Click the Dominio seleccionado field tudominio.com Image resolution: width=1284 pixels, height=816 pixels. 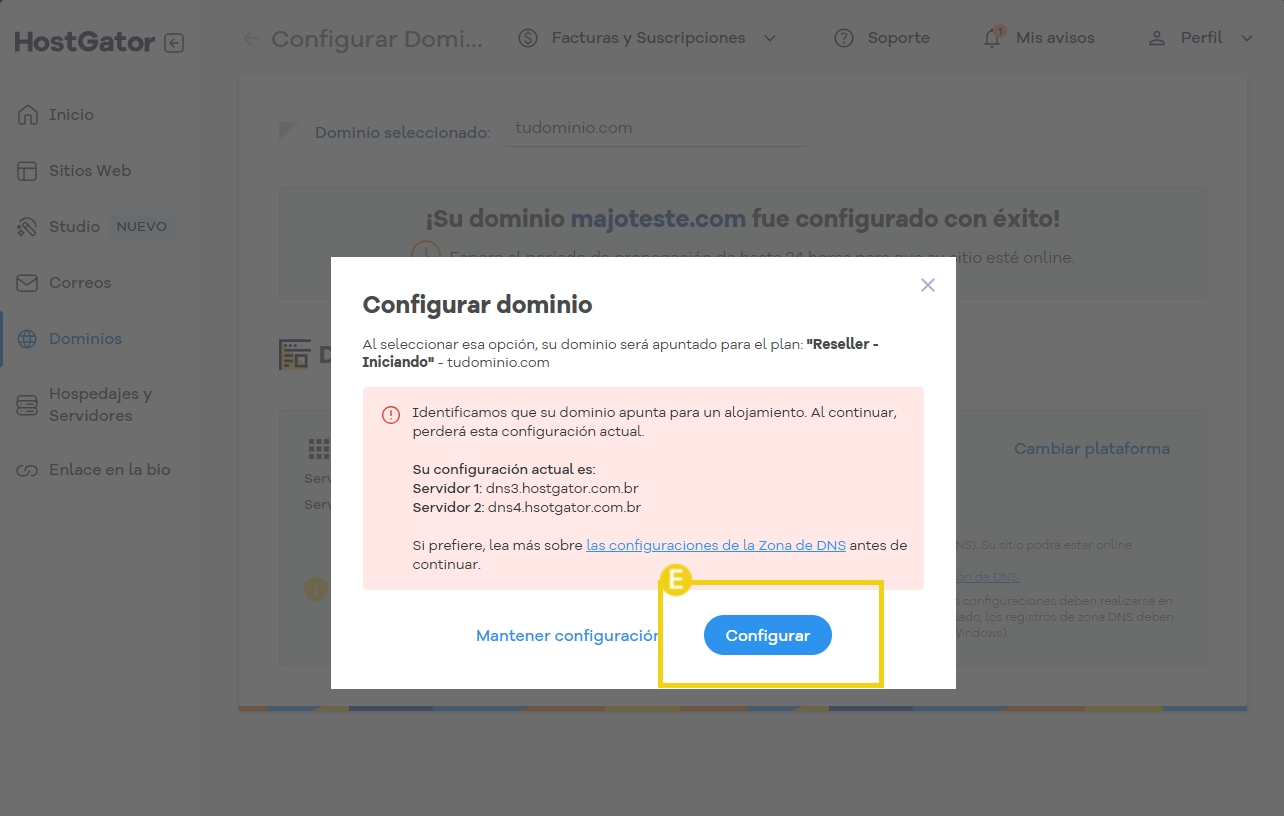(655, 129)
